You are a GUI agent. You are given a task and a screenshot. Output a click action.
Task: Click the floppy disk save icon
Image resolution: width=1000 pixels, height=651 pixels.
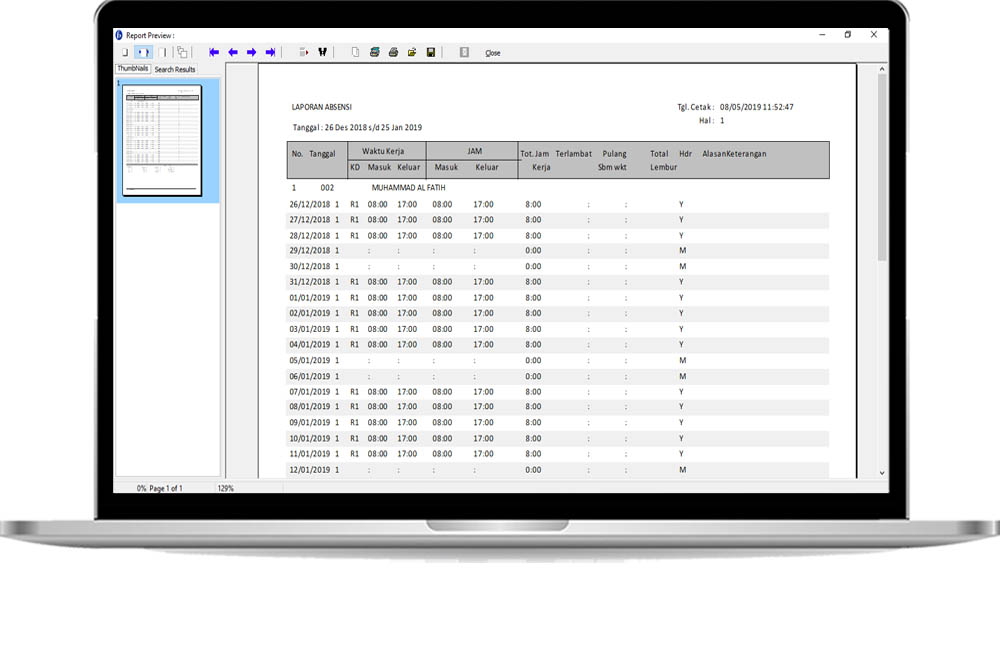(430, 52)
